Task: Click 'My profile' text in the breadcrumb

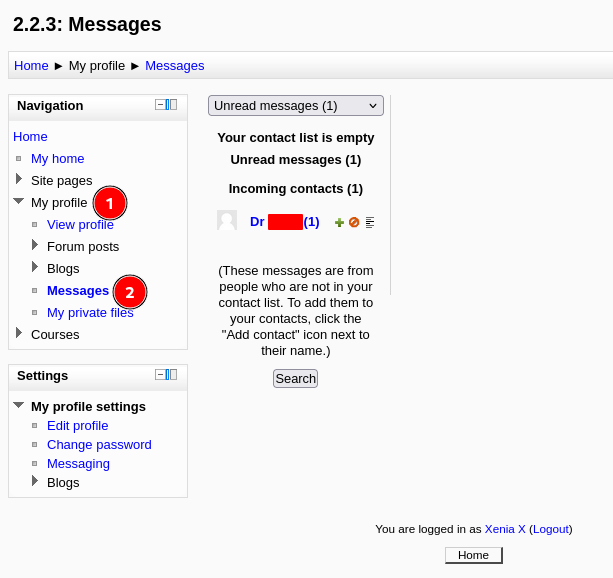Action: coord(97,66)
